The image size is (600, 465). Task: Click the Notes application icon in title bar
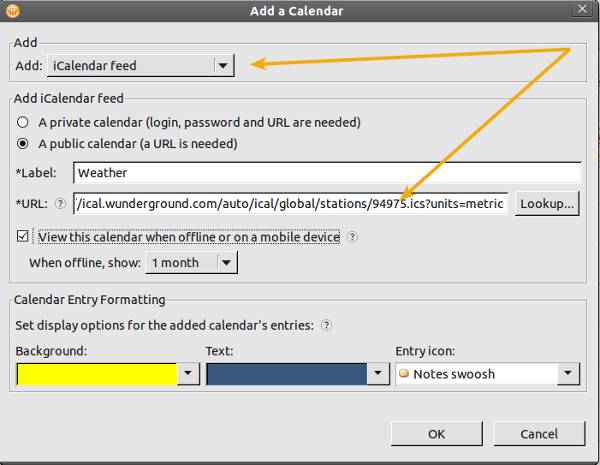tap(13, 10)
